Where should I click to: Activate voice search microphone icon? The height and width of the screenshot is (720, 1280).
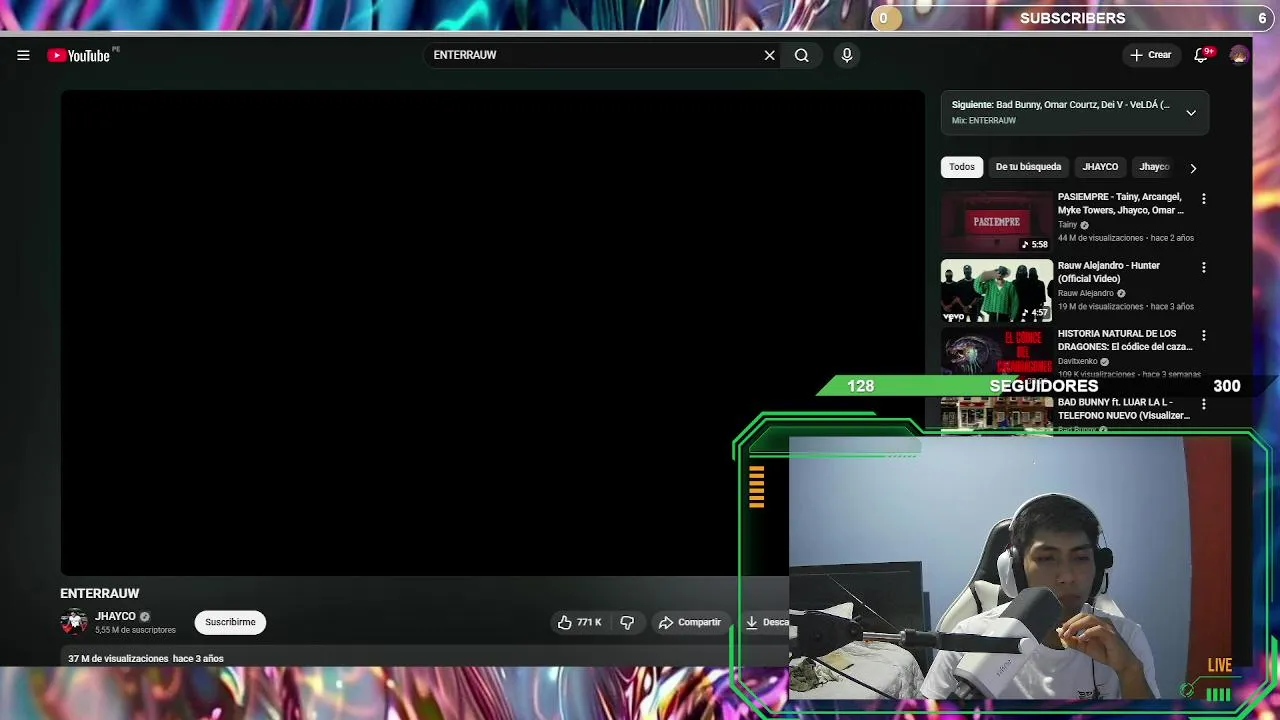(x=847, y=55)
